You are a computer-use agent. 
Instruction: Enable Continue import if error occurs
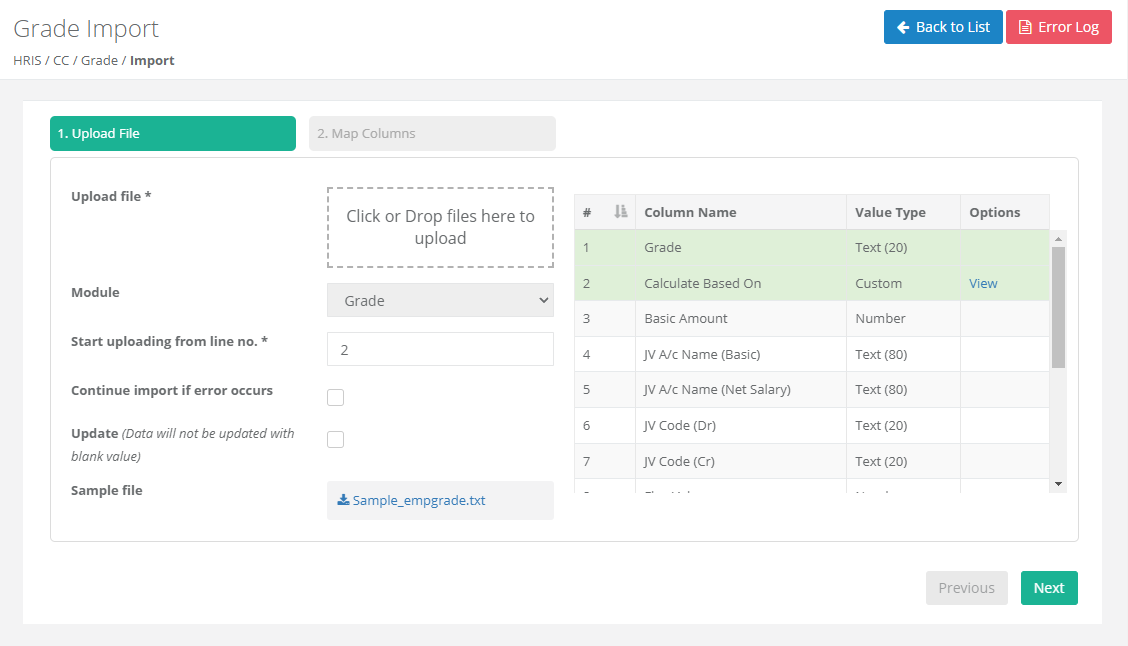[x=336, y=398]
